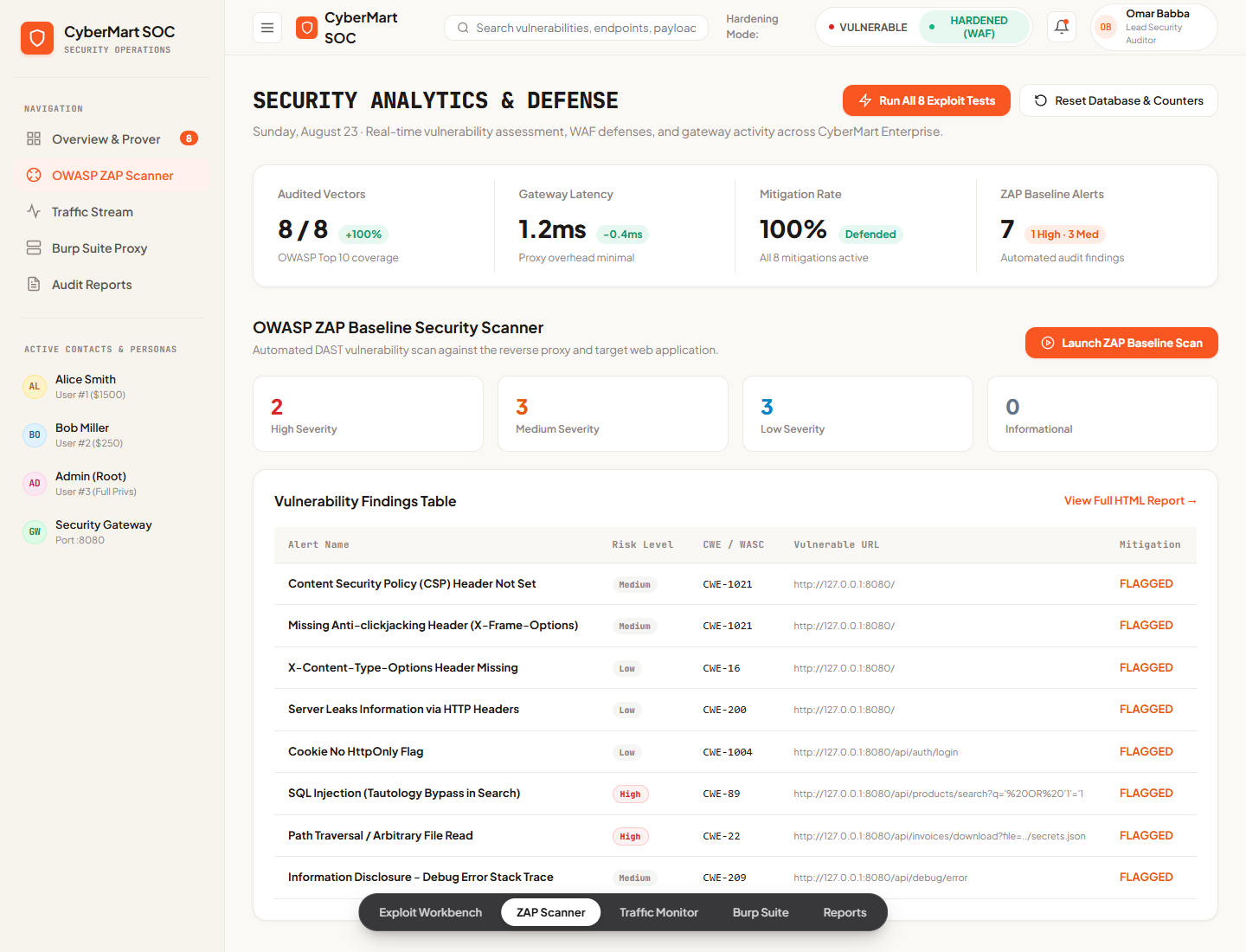Screen dimensions: 1246x952
Task: Open View Full HTML Report link
Action: [x=1130, y=500]
